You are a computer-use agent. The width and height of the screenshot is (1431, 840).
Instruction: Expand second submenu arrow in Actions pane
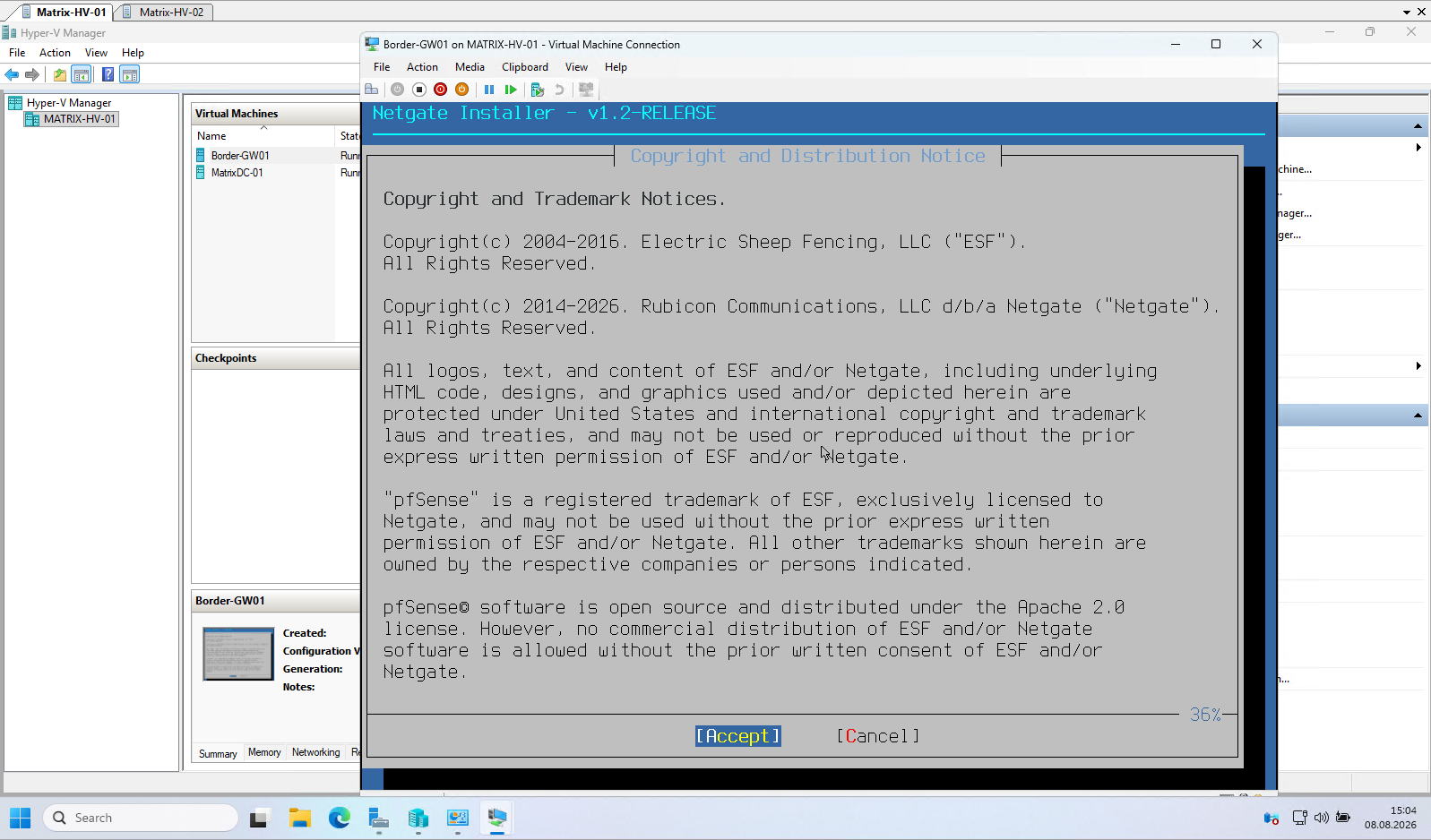(1418, 366)
